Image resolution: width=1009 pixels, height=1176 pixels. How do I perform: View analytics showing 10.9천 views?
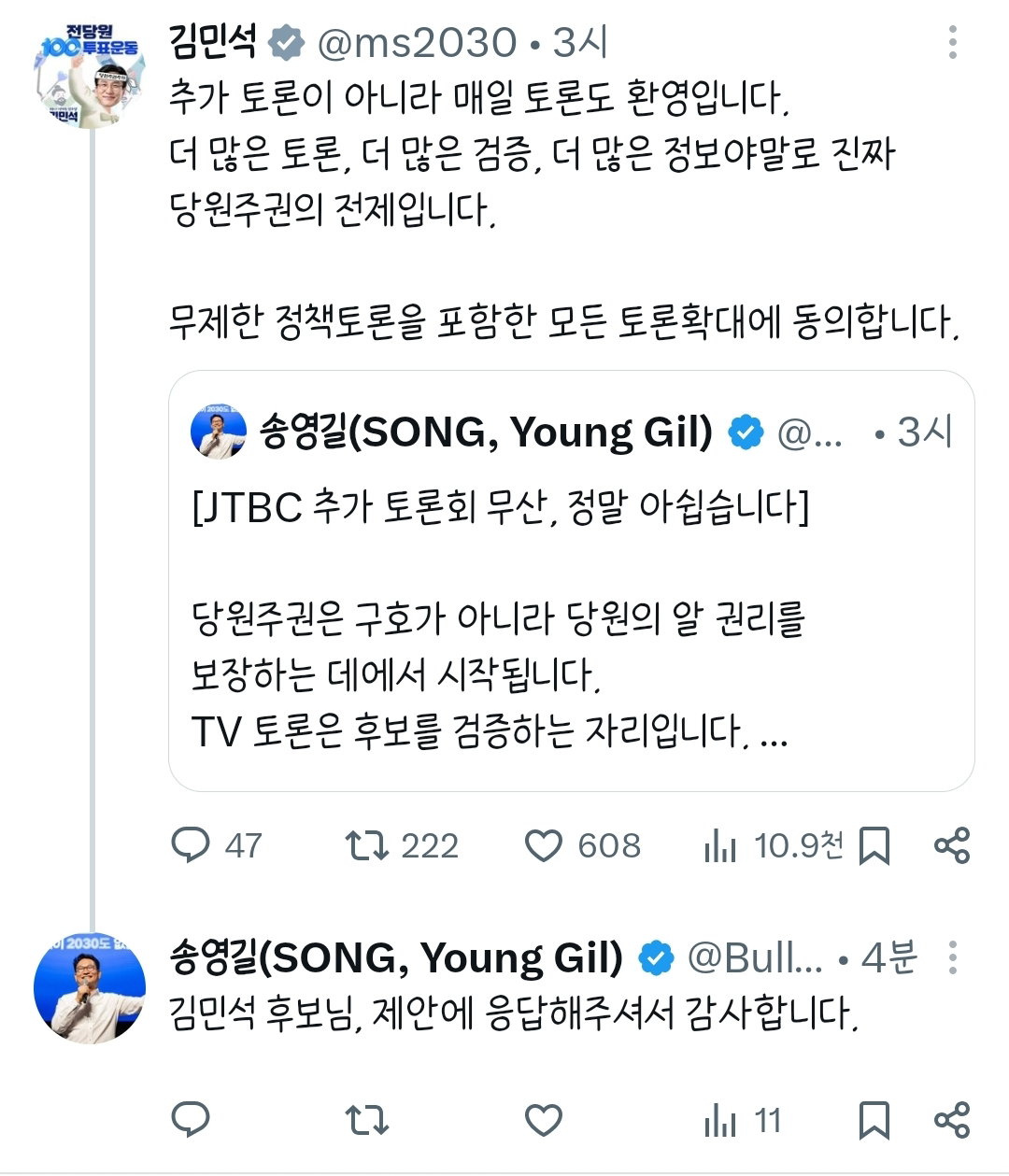pos(773,846)
